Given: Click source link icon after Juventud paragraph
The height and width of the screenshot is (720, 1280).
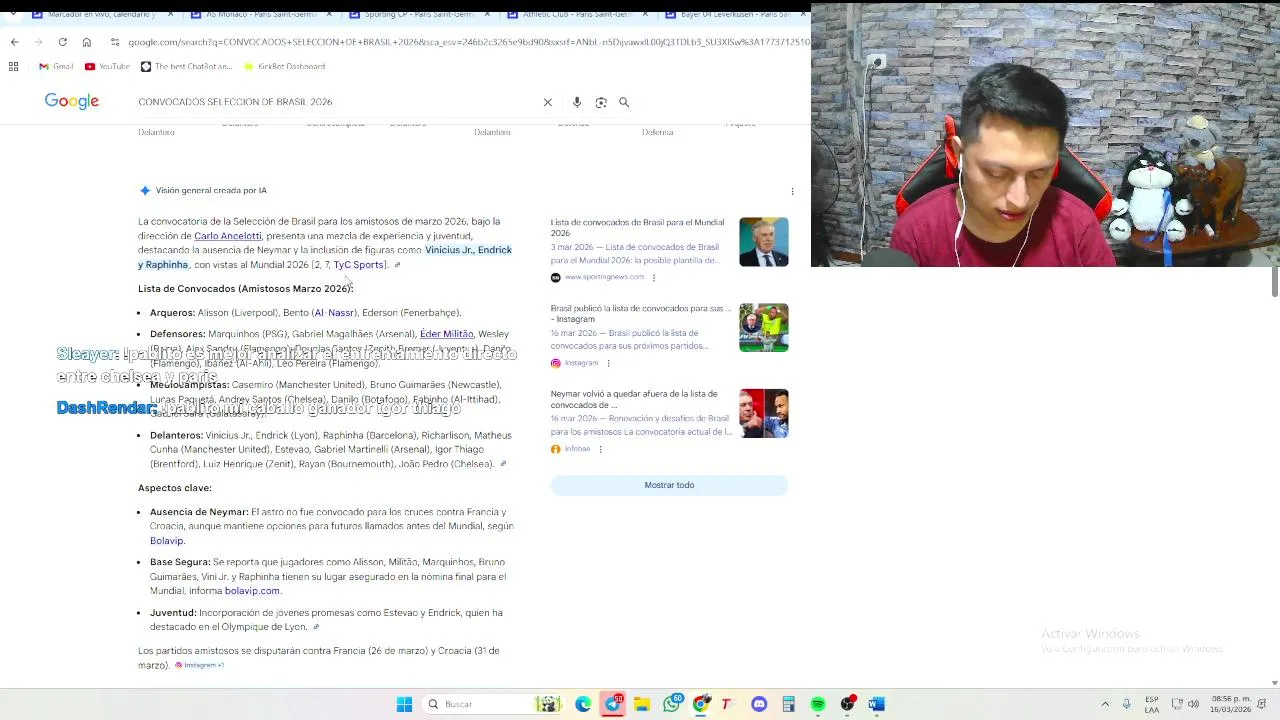Looking at the screenshot, I should pos(316,627).
